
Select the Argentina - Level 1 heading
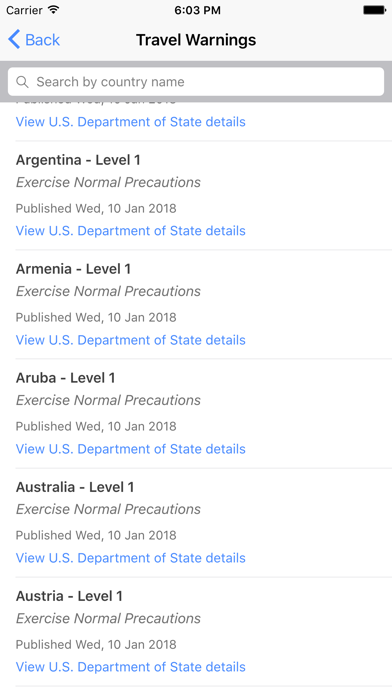tap(78, 160)
